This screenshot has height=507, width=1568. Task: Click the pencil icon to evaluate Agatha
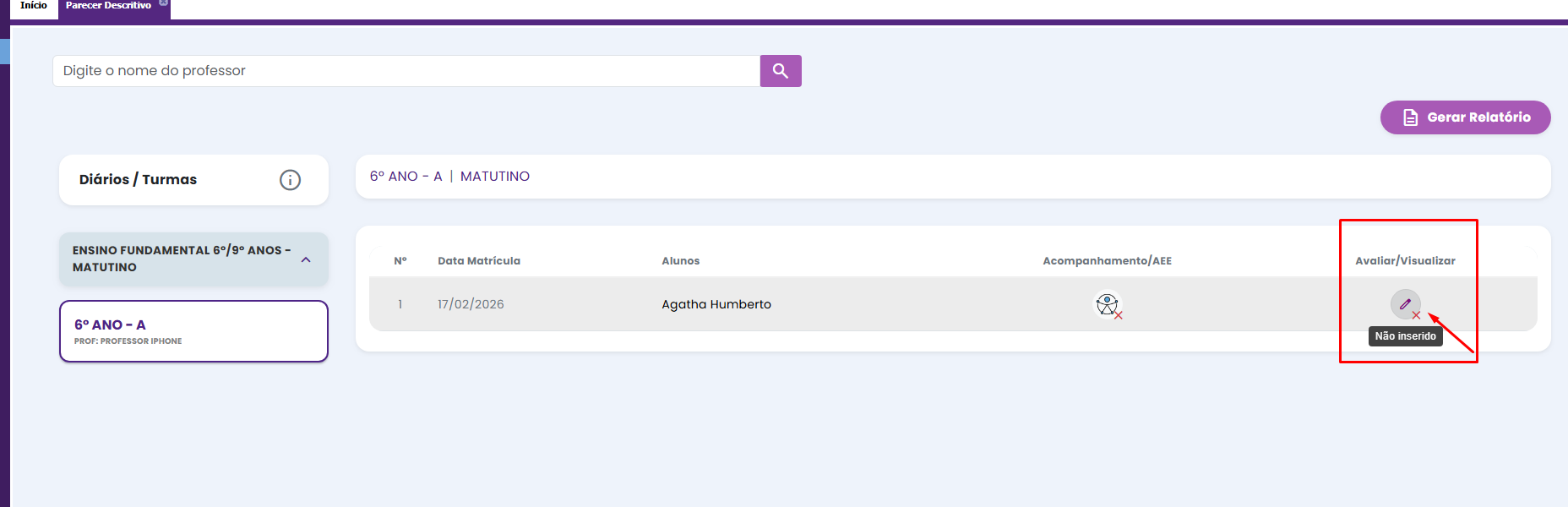(1405, 304)
